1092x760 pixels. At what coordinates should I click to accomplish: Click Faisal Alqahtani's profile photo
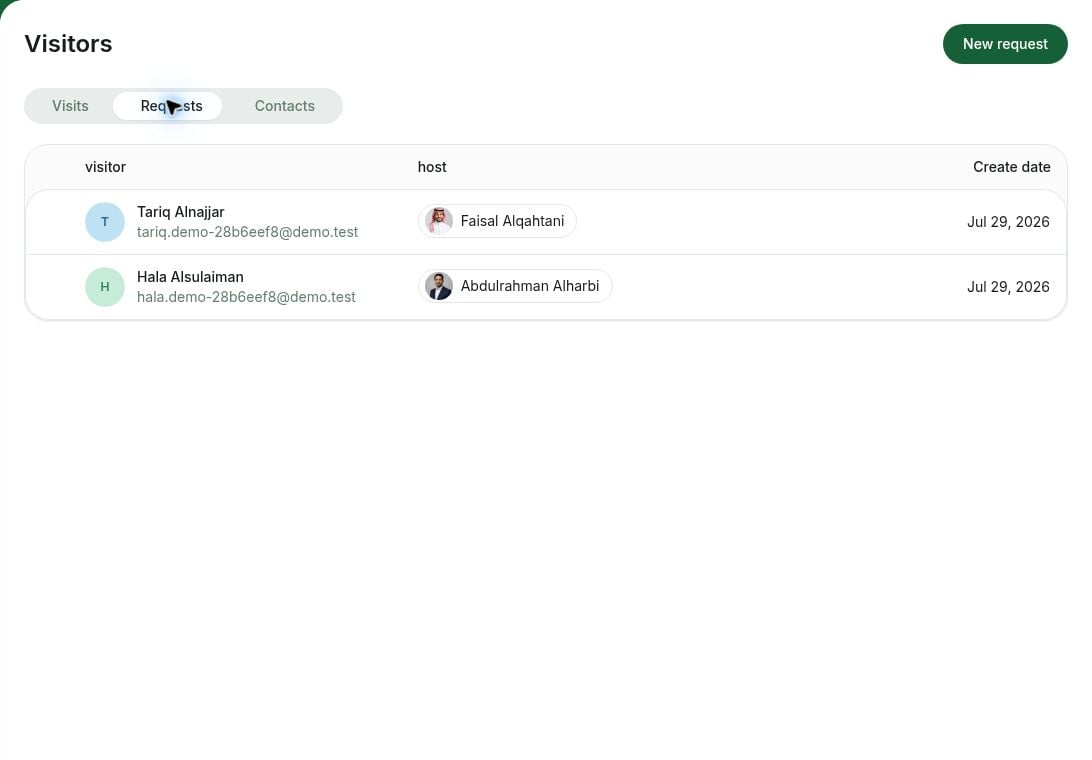pyautogui.click(x=439, y=222)
